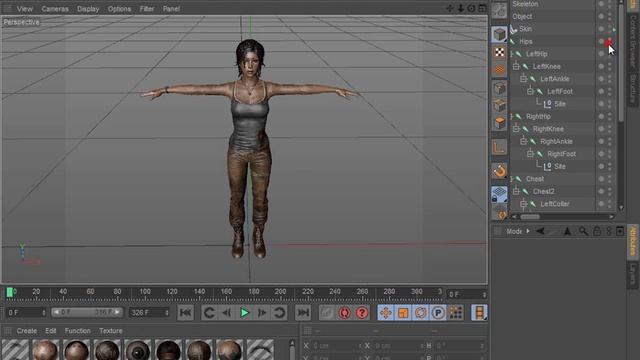This screenshot has height=360, width=640.
Task: Open the Timeline film-strip icon
Action: click(480, 313)
